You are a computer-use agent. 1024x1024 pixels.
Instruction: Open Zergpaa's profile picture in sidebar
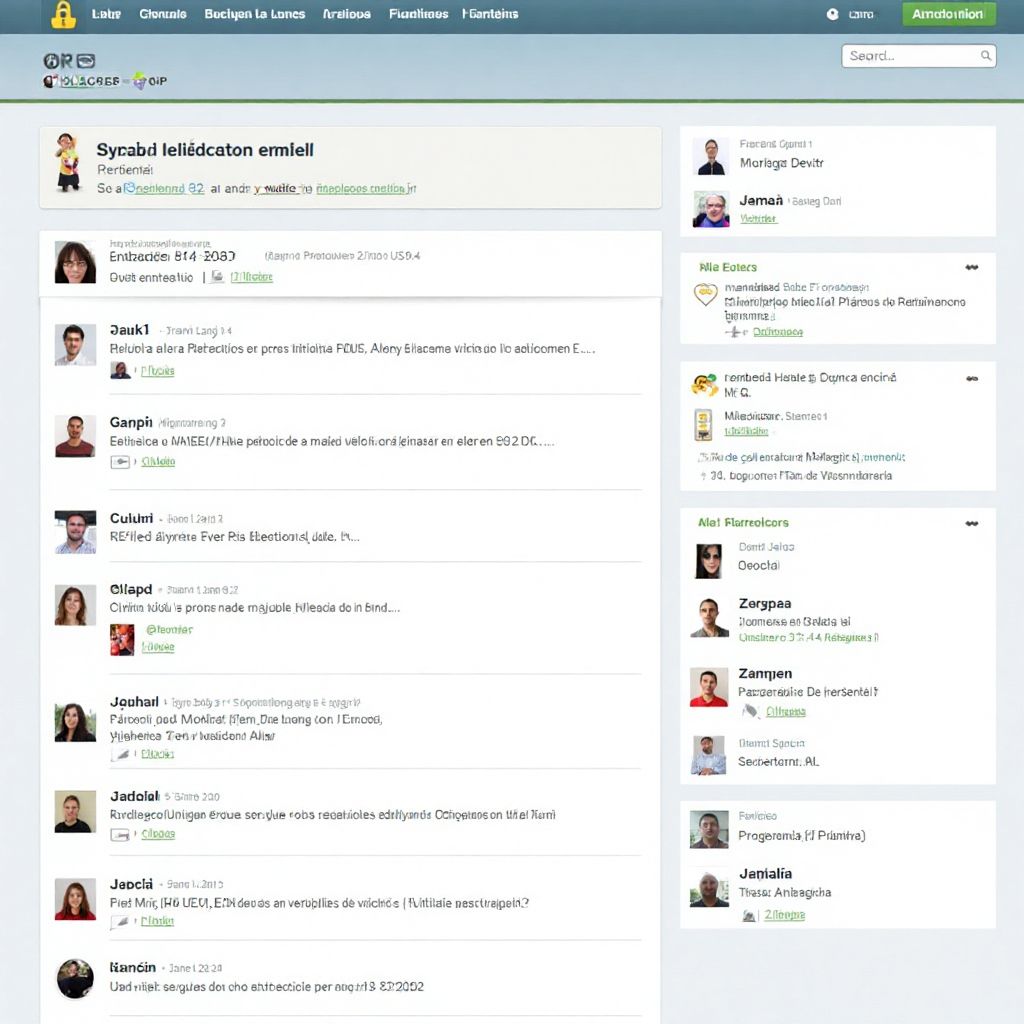click(709, 618)
